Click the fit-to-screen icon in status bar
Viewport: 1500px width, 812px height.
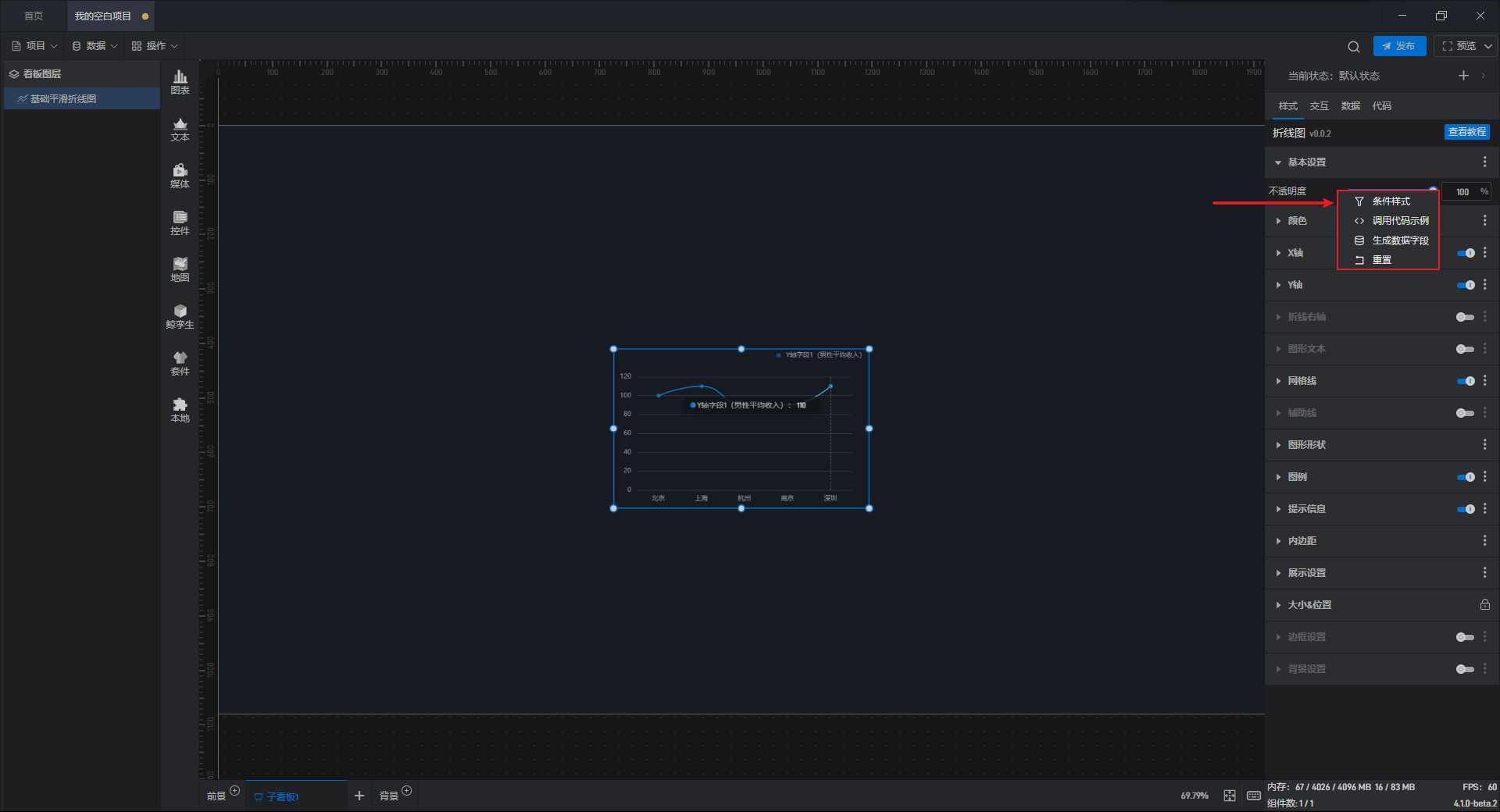point(1230,796)
